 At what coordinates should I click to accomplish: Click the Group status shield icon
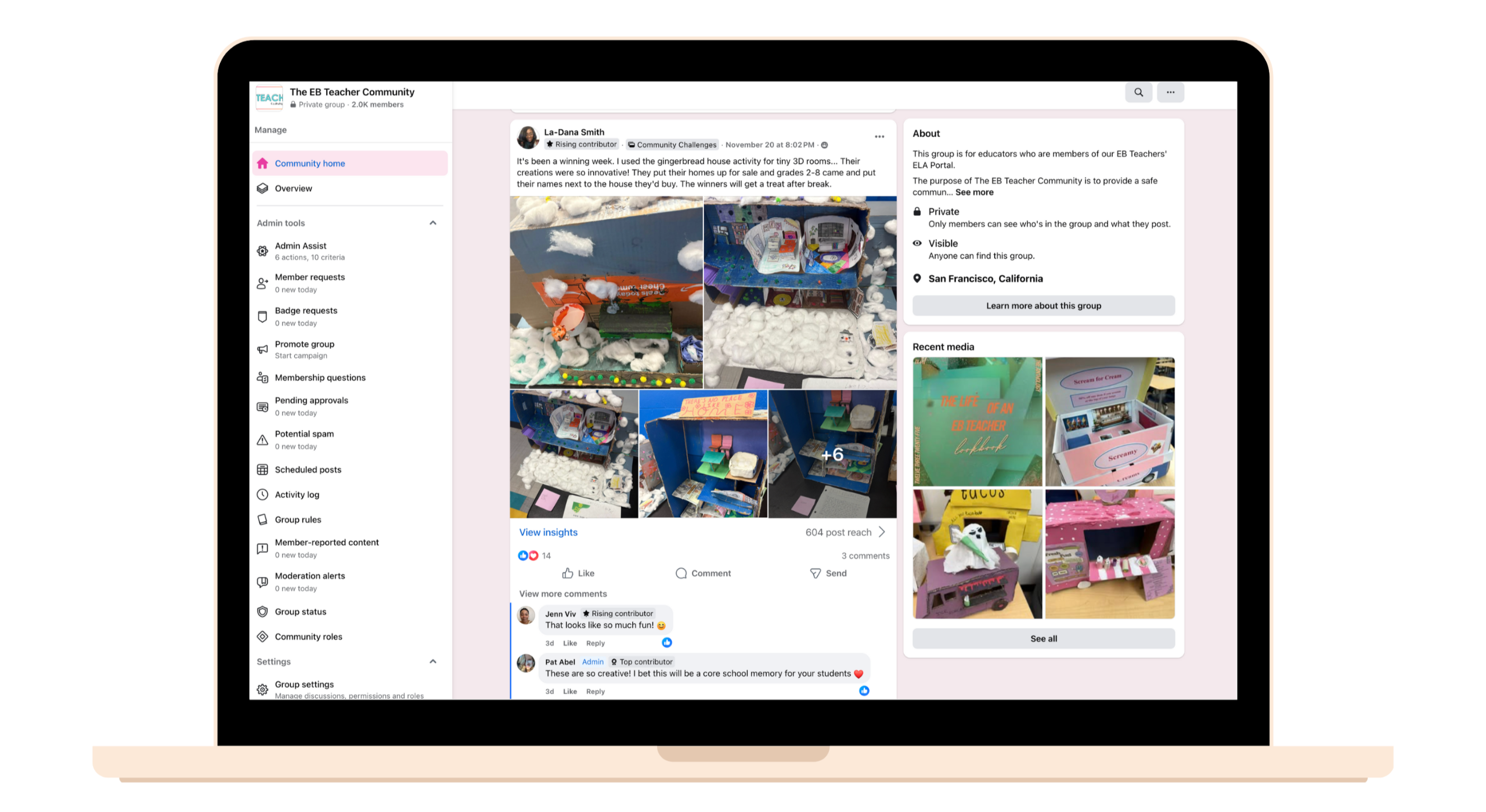point(262,612)
